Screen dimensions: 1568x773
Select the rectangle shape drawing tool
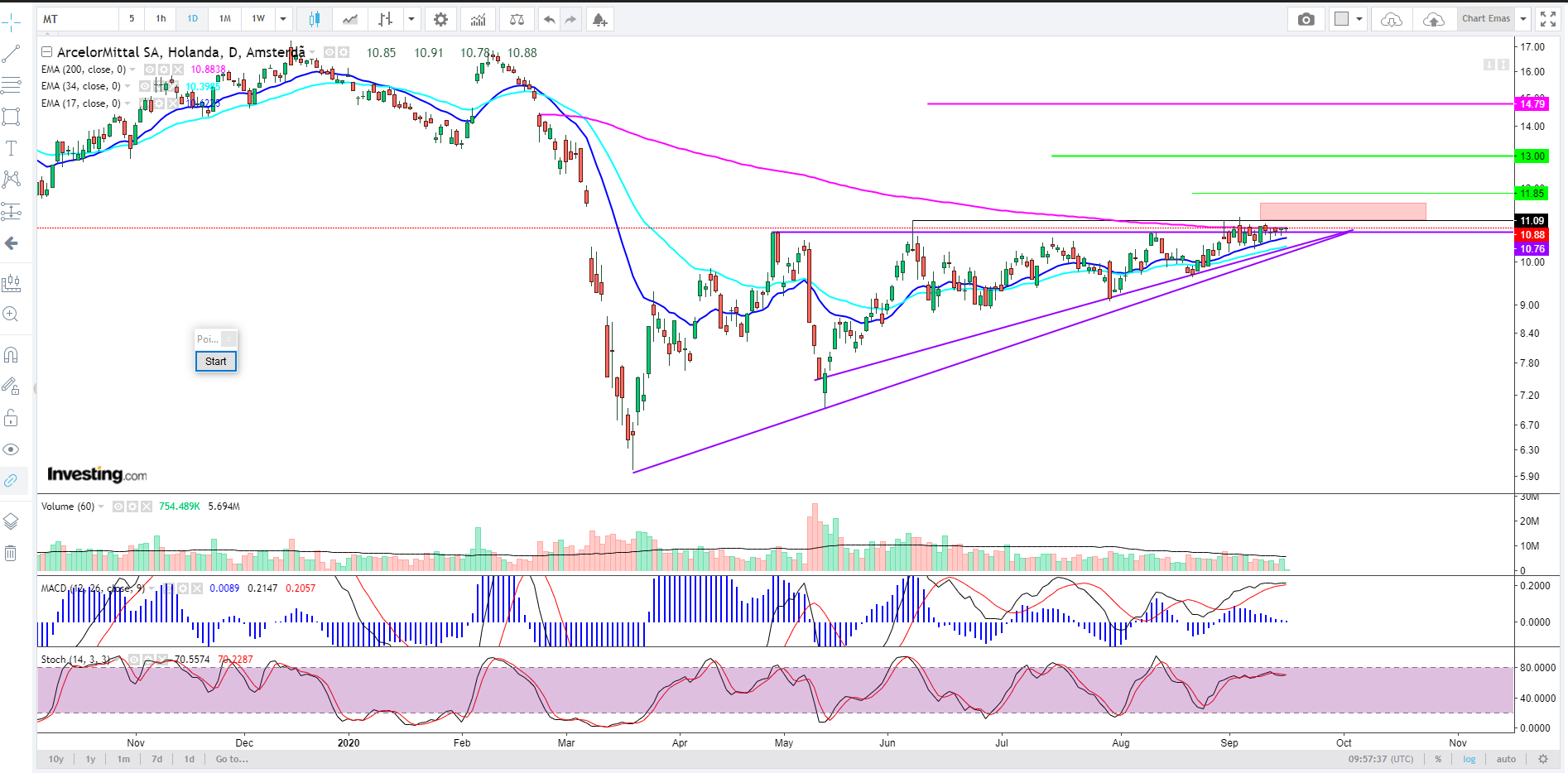[x=12, y=117]
